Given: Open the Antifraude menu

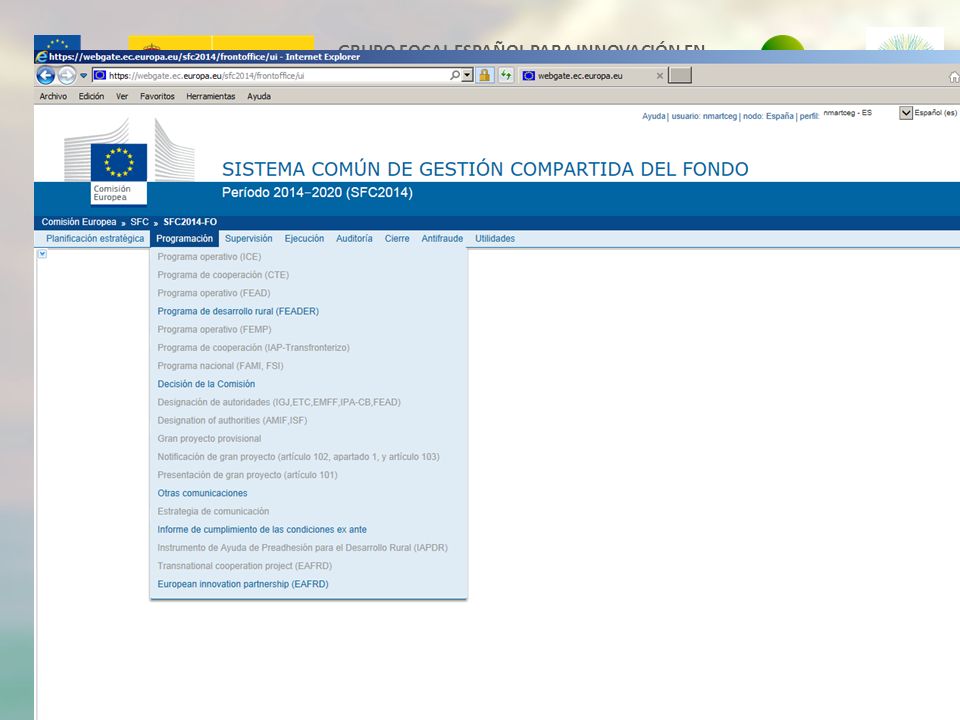Looking at the screenshot, I should point(442,238).
